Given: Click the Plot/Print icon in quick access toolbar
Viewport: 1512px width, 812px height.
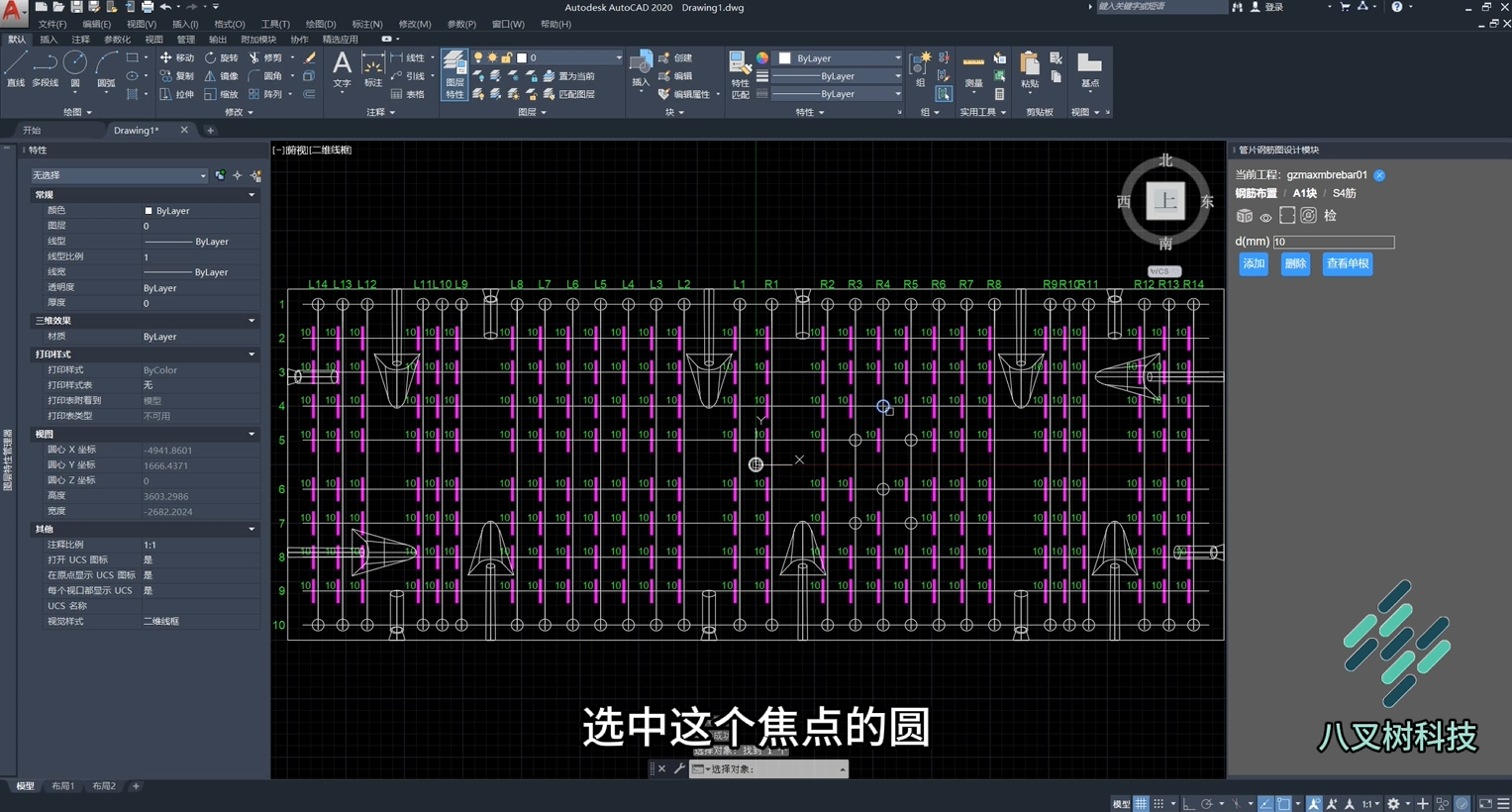Looking at the screenshot, I should click(148, 7).
